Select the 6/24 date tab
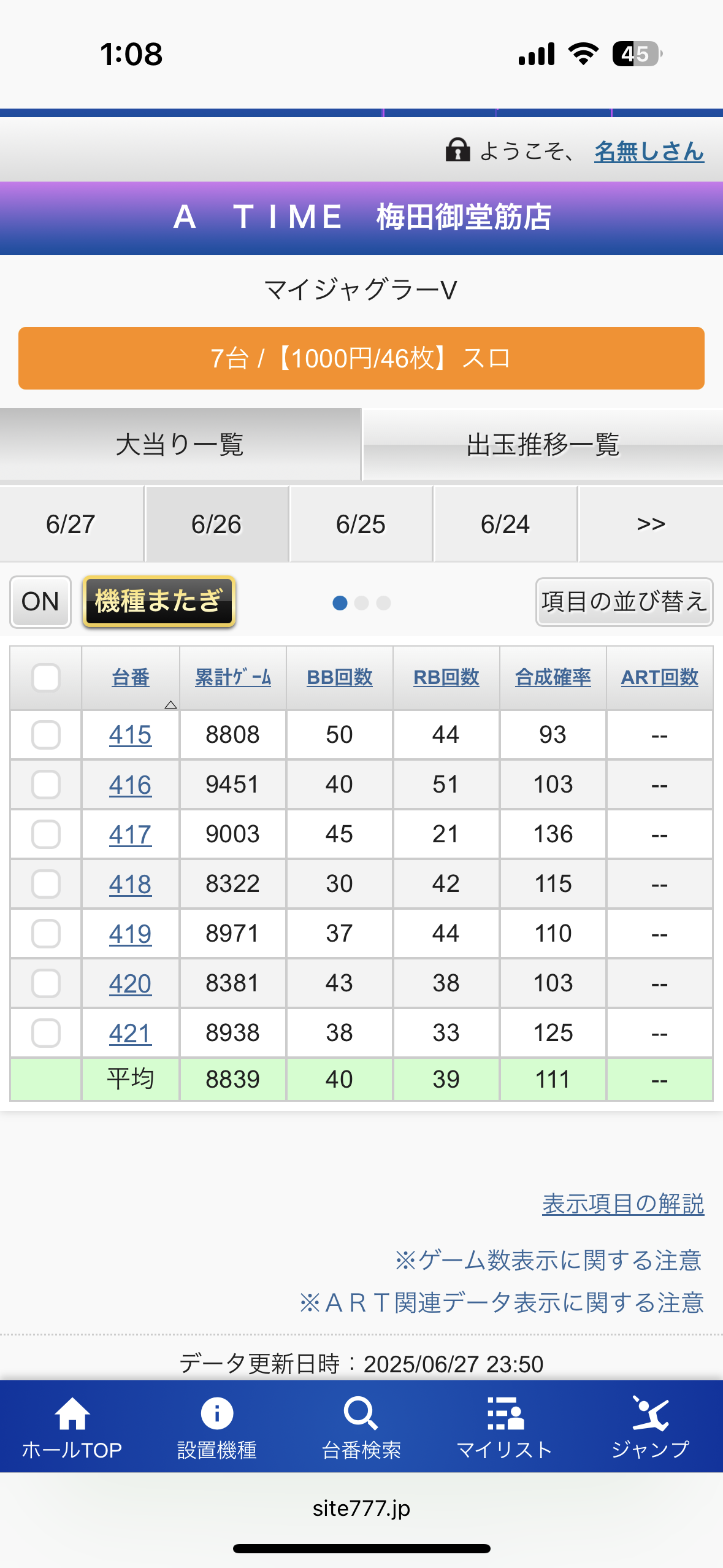This screenshot has height=1568, width=723. 505,524
